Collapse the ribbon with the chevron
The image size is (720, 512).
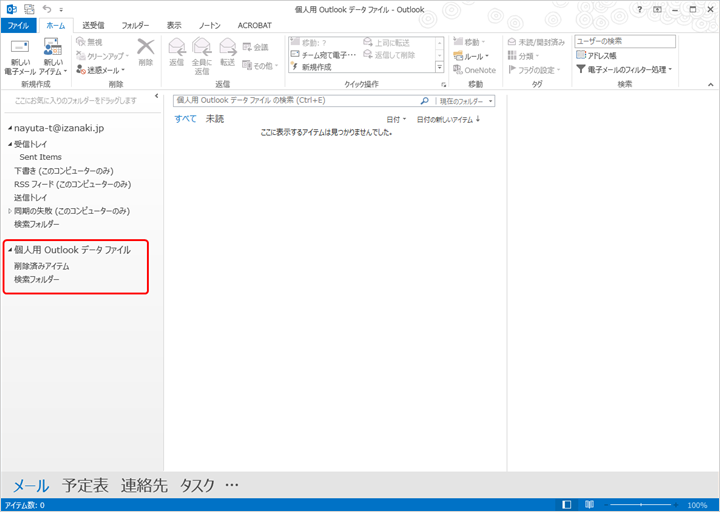tap(710, 84)
